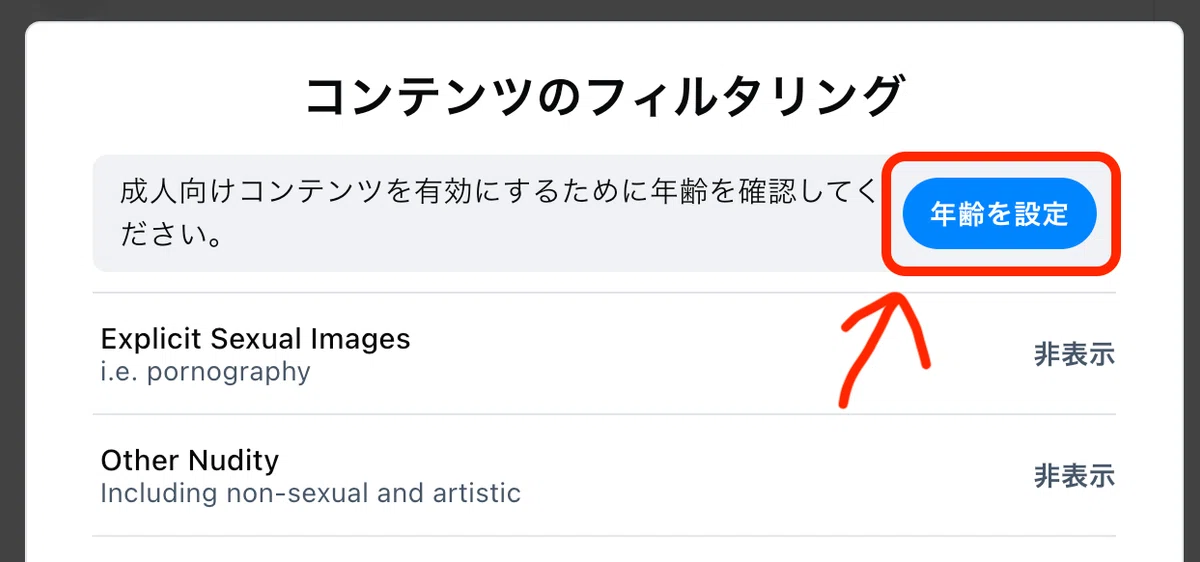Select the Explicit Sexual Images label
1200x562 pixels.
256,338
